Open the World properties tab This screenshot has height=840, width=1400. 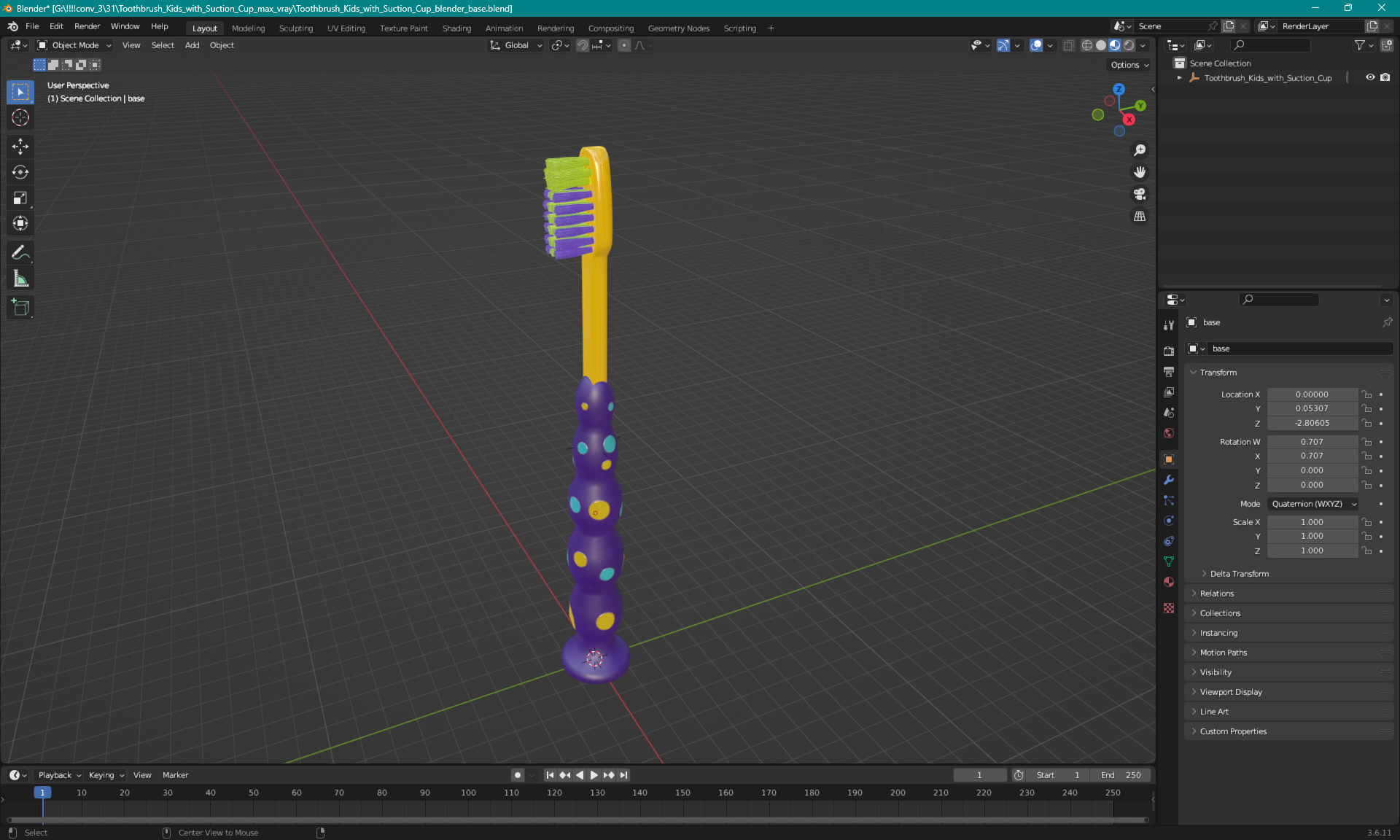coord(1169,432)
